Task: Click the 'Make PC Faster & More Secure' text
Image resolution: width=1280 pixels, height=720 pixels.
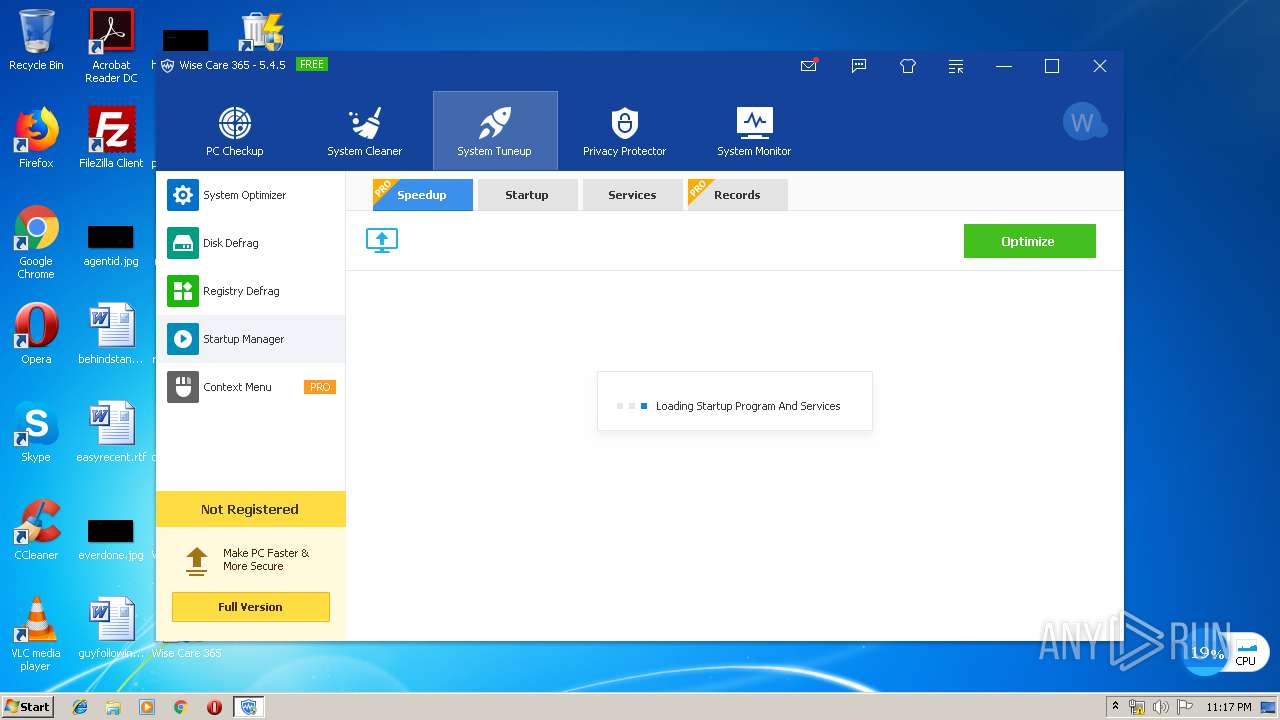Action: point(266,559)
